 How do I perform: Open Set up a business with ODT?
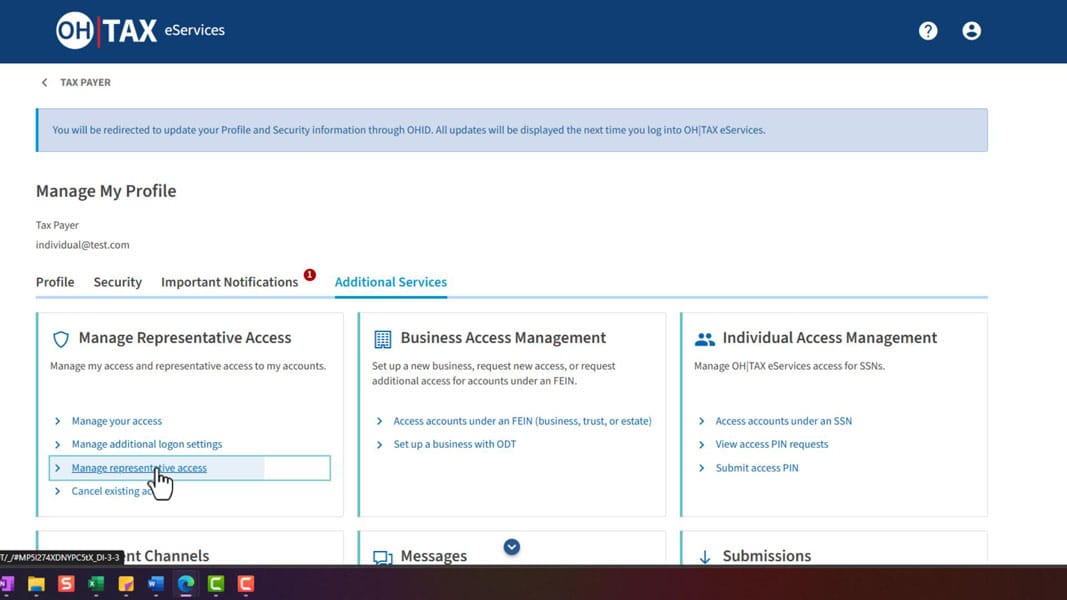tap(455, 444)
